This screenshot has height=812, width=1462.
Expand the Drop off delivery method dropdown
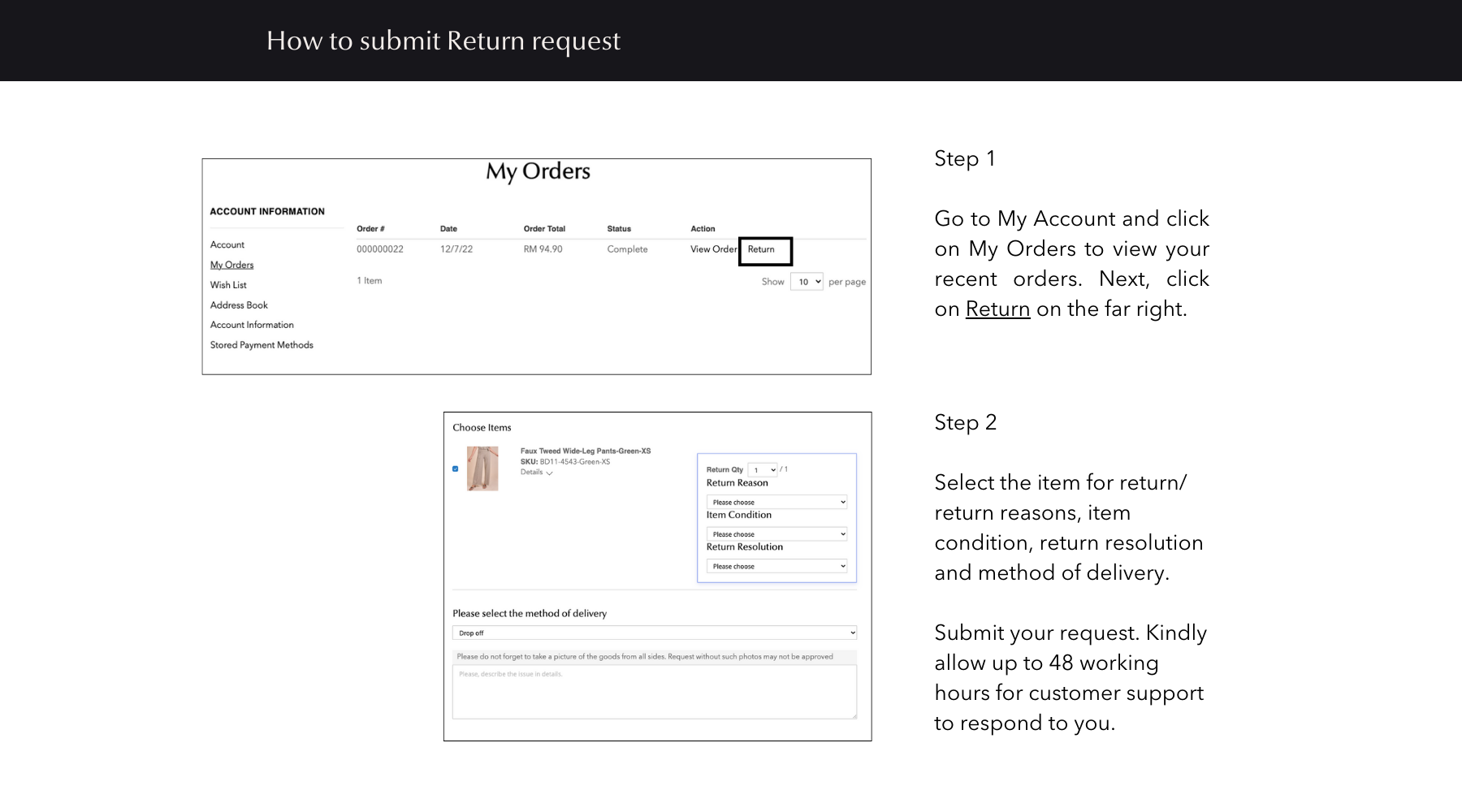(x=655, y=633)
